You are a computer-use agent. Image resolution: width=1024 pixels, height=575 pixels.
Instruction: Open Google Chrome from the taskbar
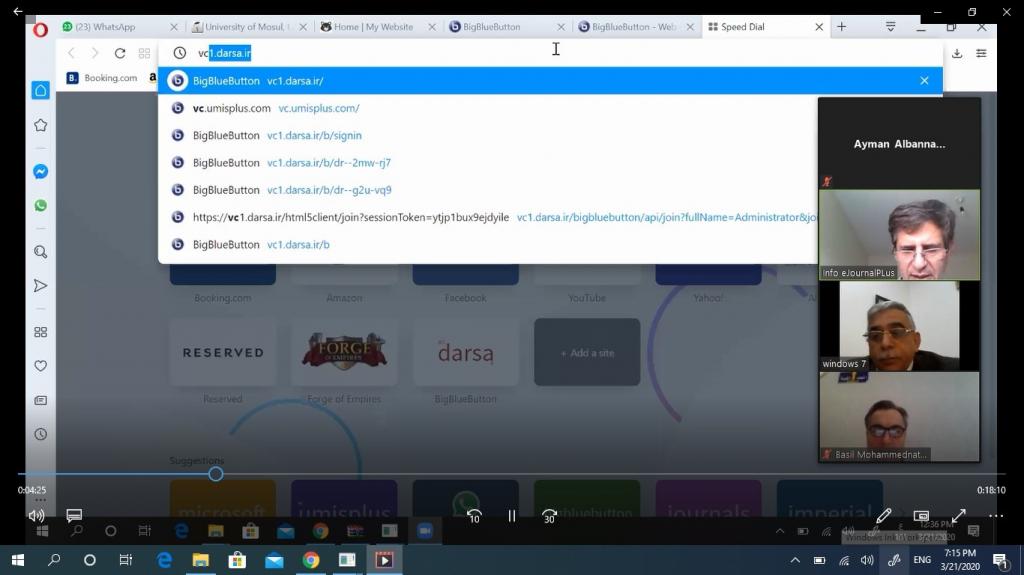pyautogui.click(x=311, y=560)
